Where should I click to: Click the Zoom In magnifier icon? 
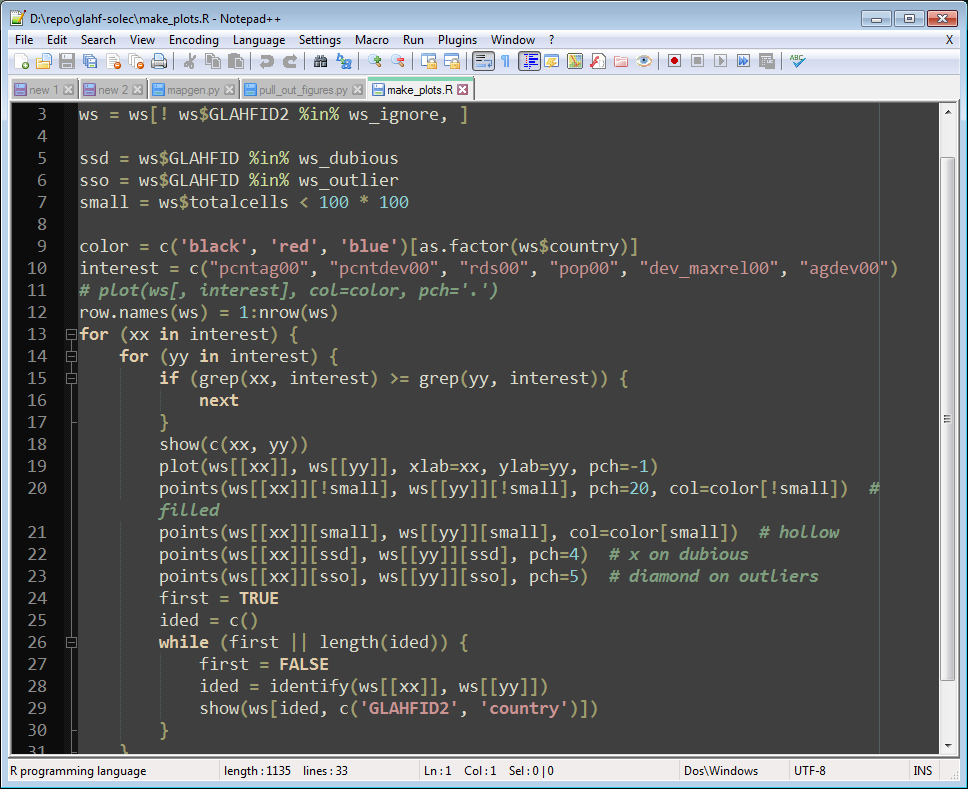click(x=375, y=62)
